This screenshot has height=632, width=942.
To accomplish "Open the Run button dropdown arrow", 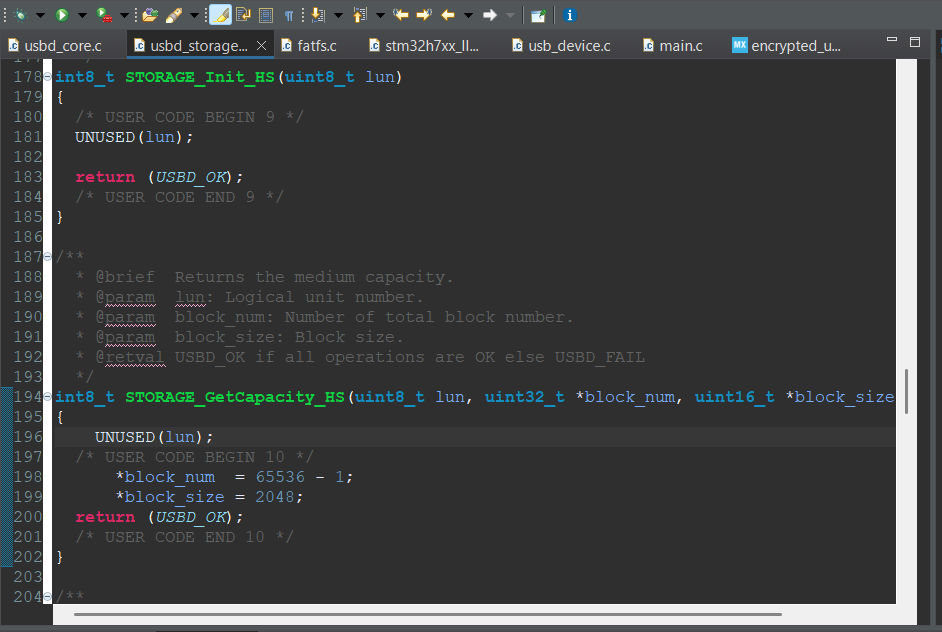I will point(82,15).
